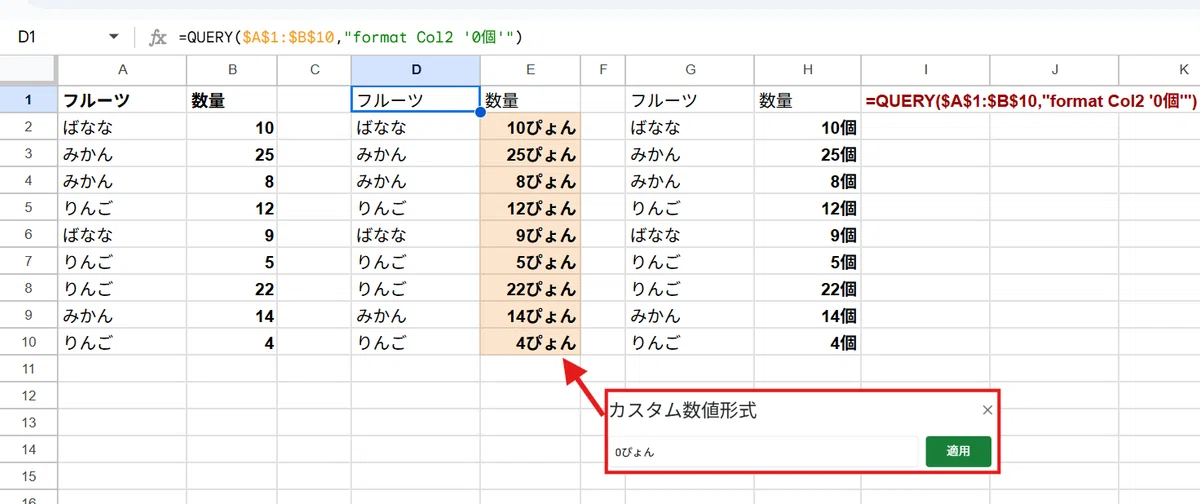Click cell D6 ばなな
This screenshot has width=1200, height=504.
416,235
